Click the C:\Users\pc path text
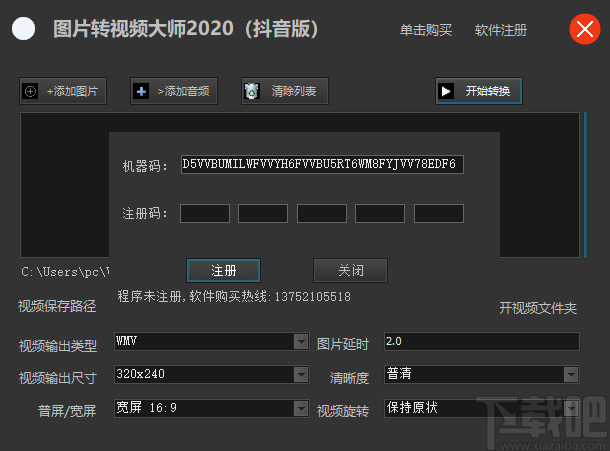 click(65, 272)
